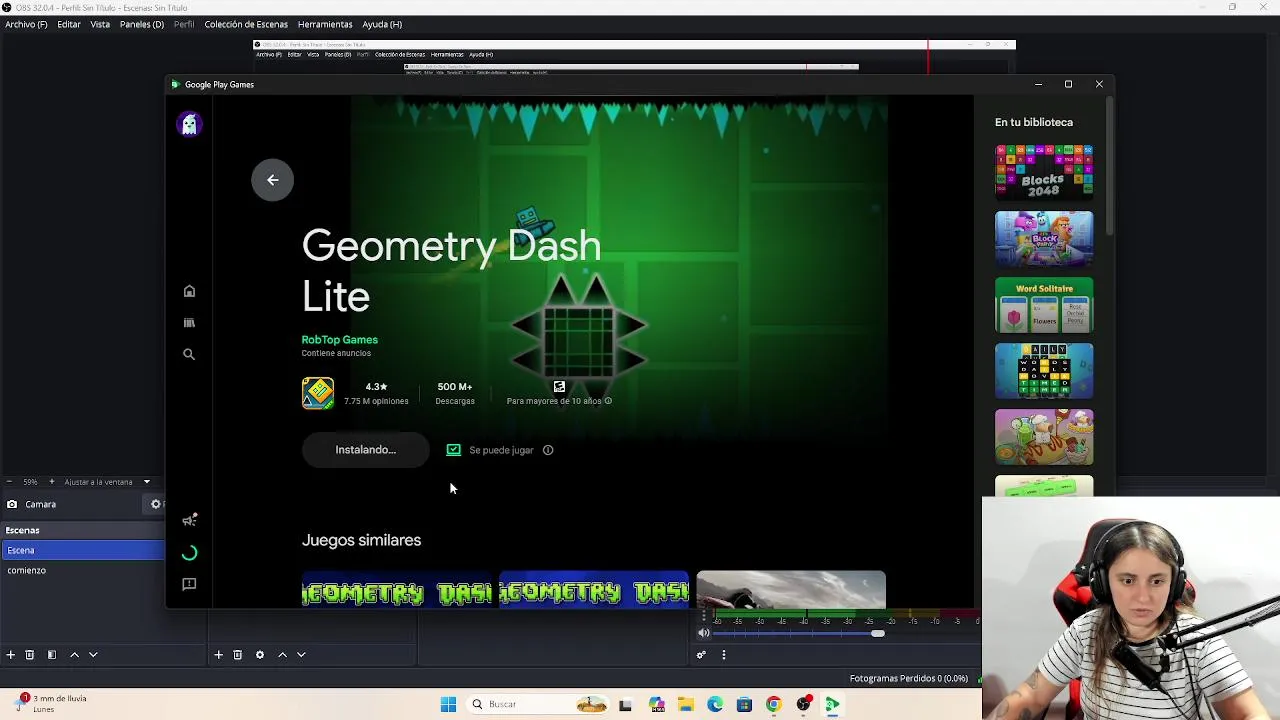Open the Library icon in sidebar
1280x720 pixels.
tap(189, 323)
